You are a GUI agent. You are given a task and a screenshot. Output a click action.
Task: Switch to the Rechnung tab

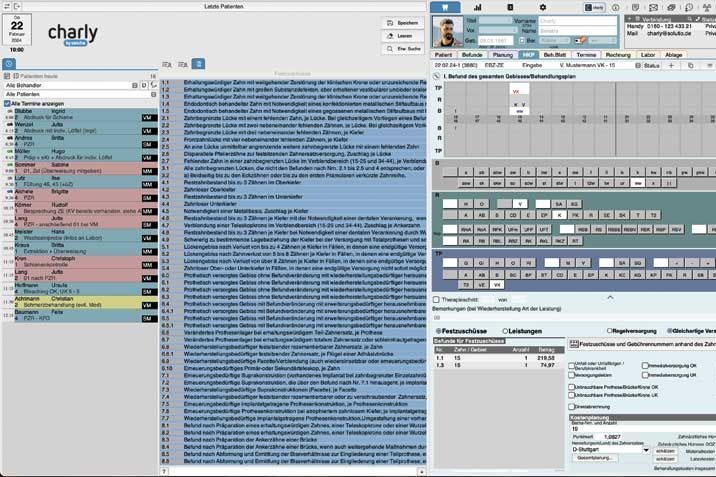pyautogui.click(x=618, y=54)
